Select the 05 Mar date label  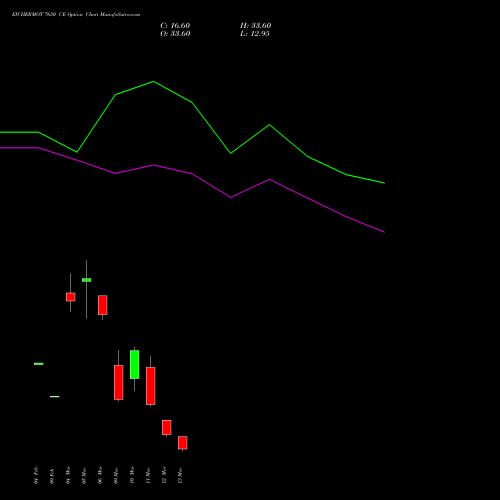click(x=84, y=475)
